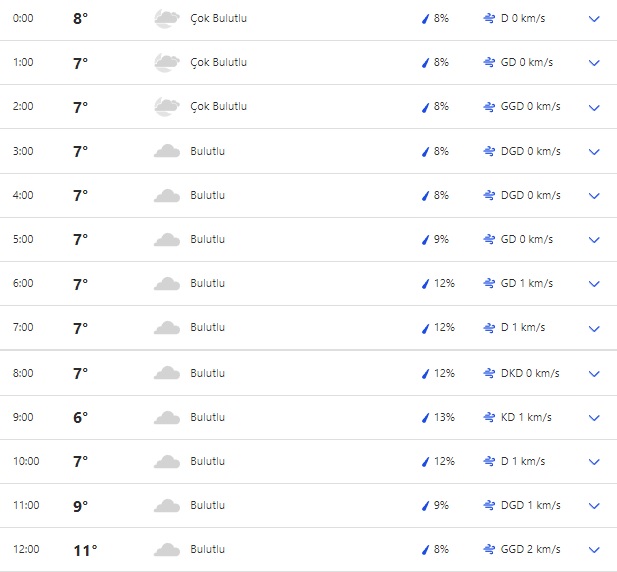Click the raindrop icon in the 6:00 row

(425, 284)
